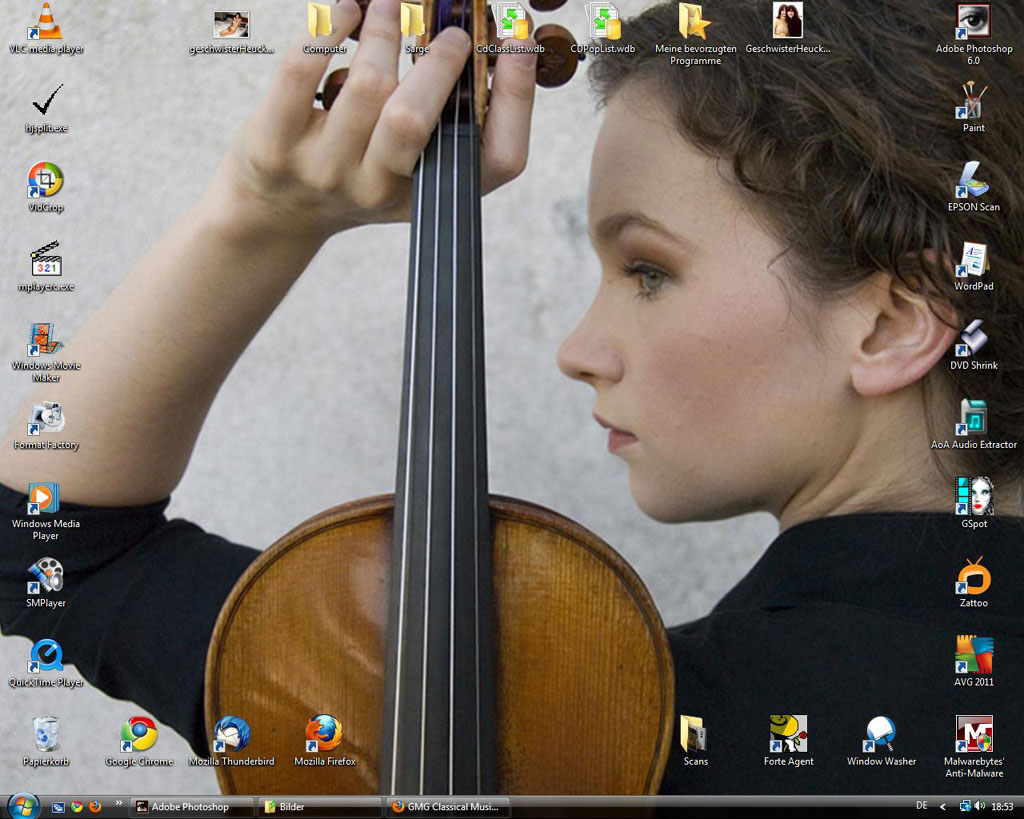1024x819 pixels.
Task: Click the EPSON Scan shortcut
Action: coord(973,181)
